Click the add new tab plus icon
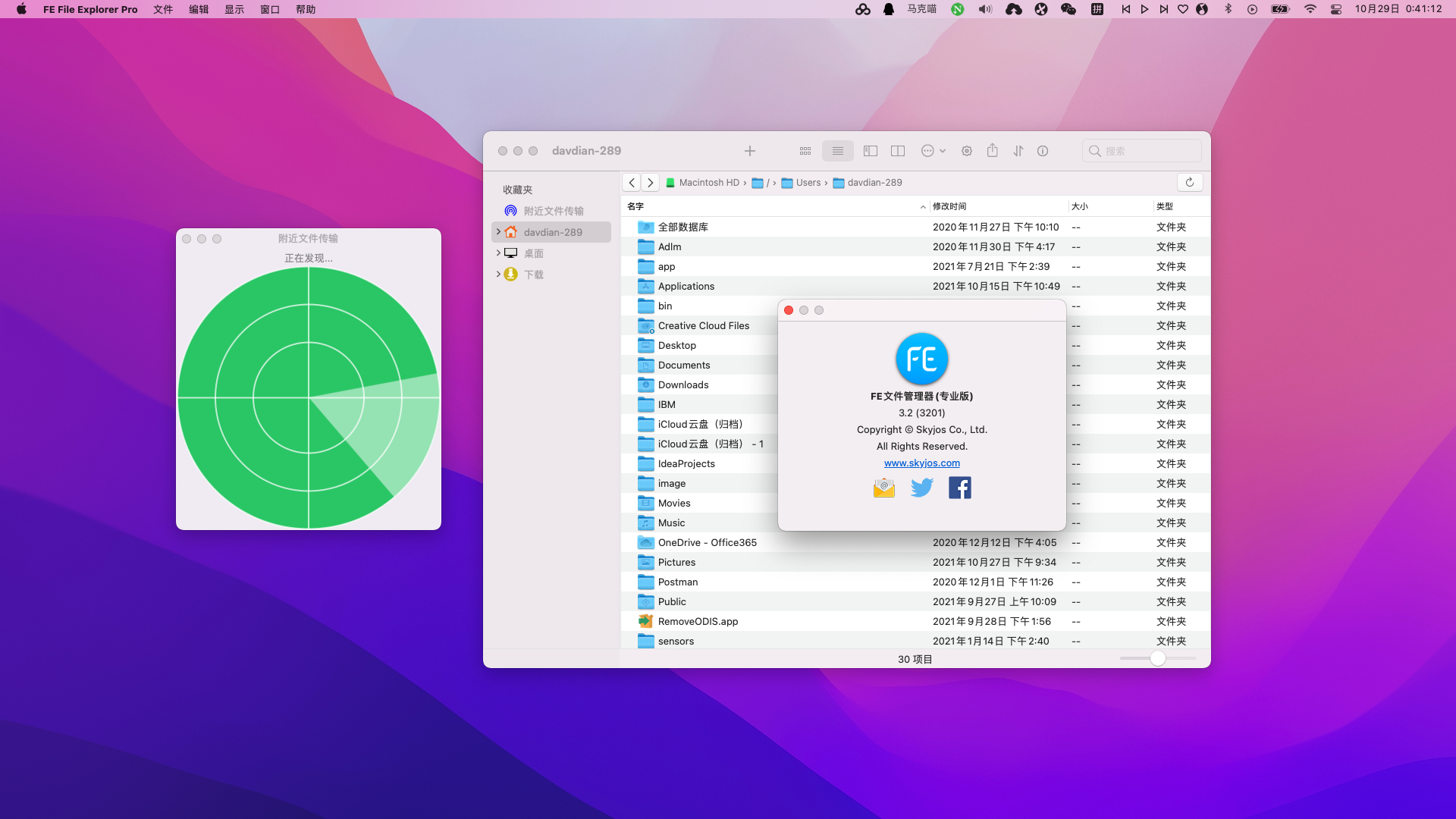Image resolution: width=1456 pixels, height=819 pixels. pos(749,151)
